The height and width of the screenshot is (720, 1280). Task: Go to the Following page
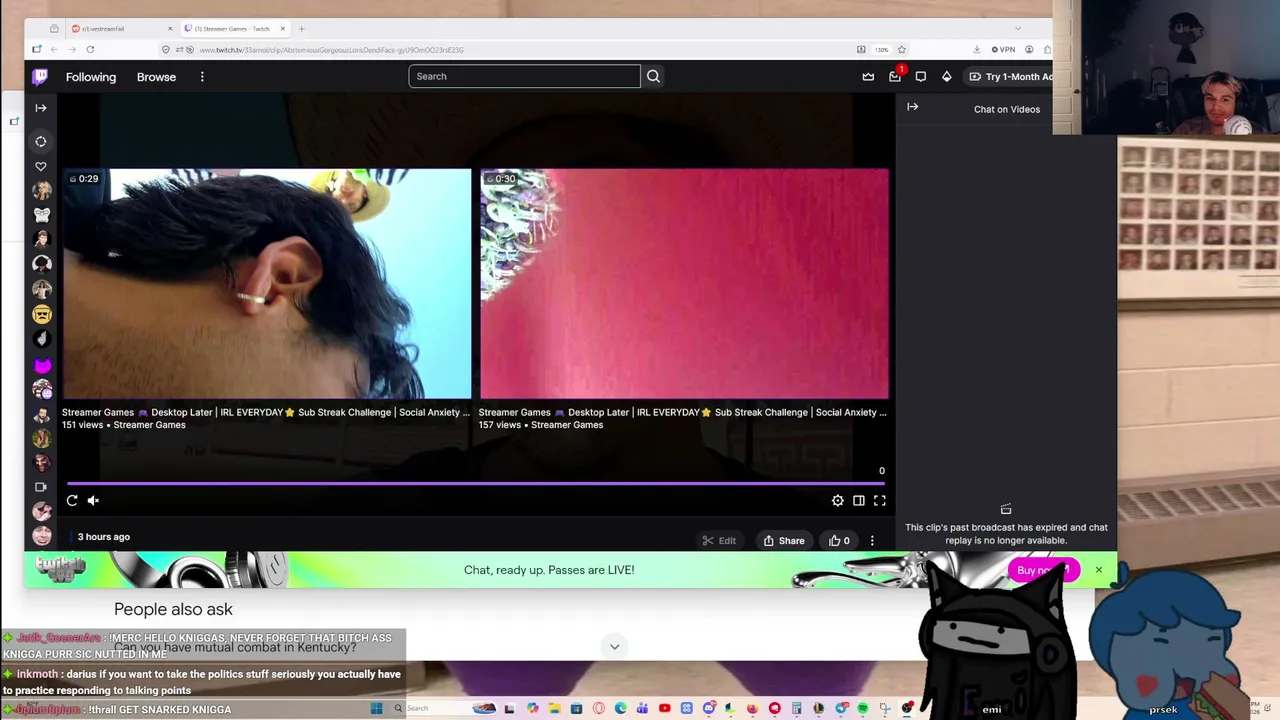[91, 77]
